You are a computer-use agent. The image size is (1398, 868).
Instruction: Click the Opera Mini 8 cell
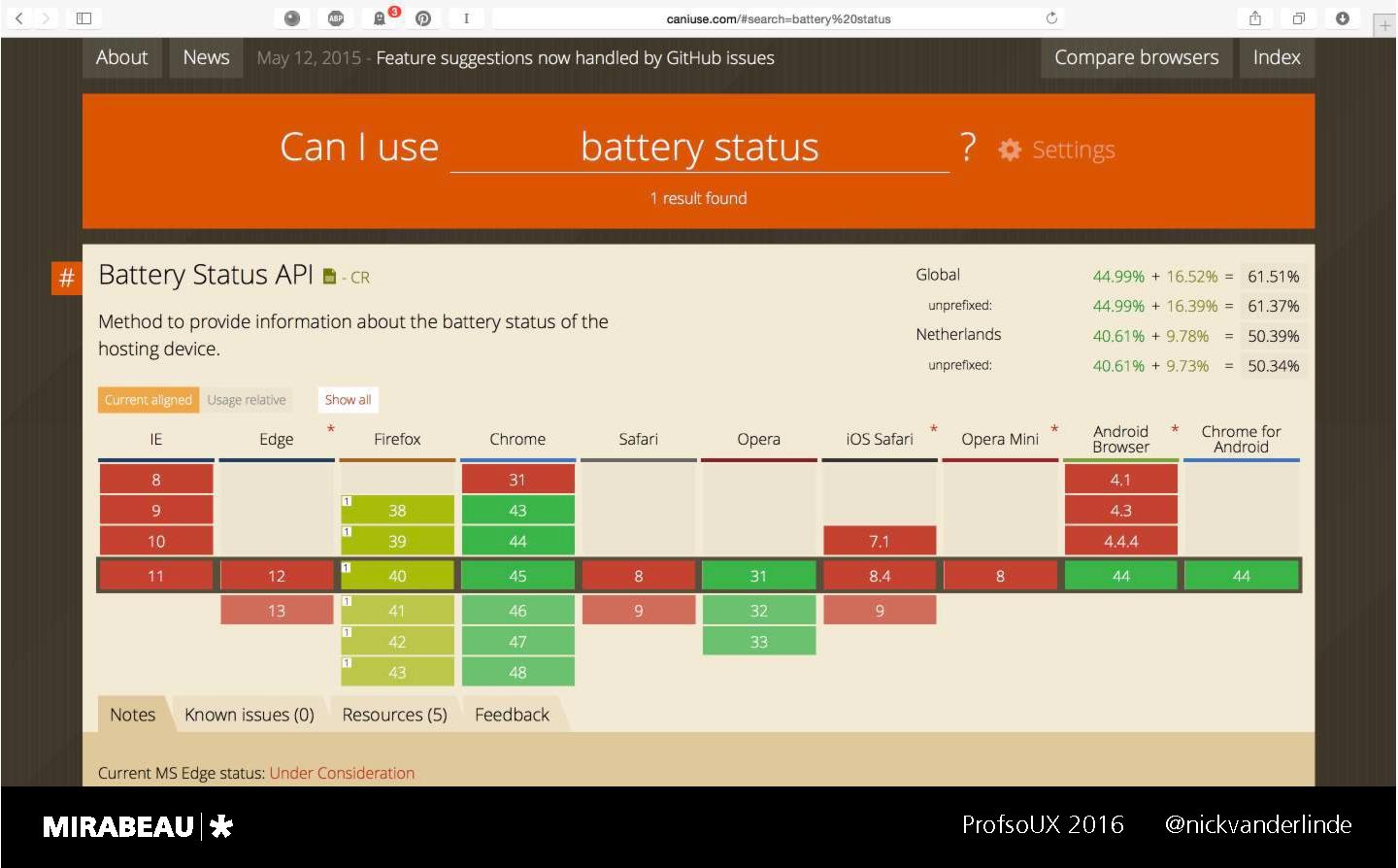tap(1000, 576)
